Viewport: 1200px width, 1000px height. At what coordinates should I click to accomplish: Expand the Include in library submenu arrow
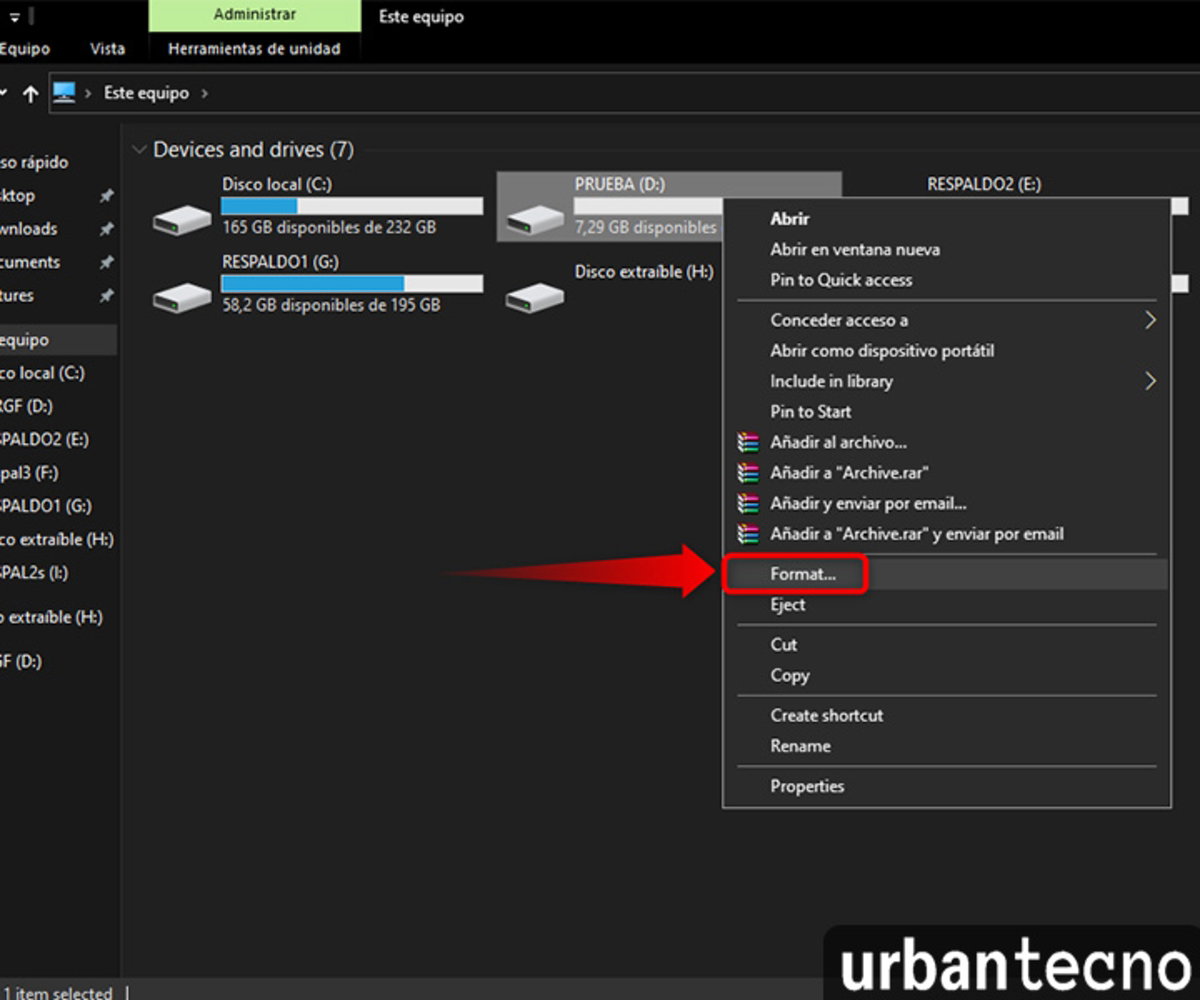(1150, 381)
